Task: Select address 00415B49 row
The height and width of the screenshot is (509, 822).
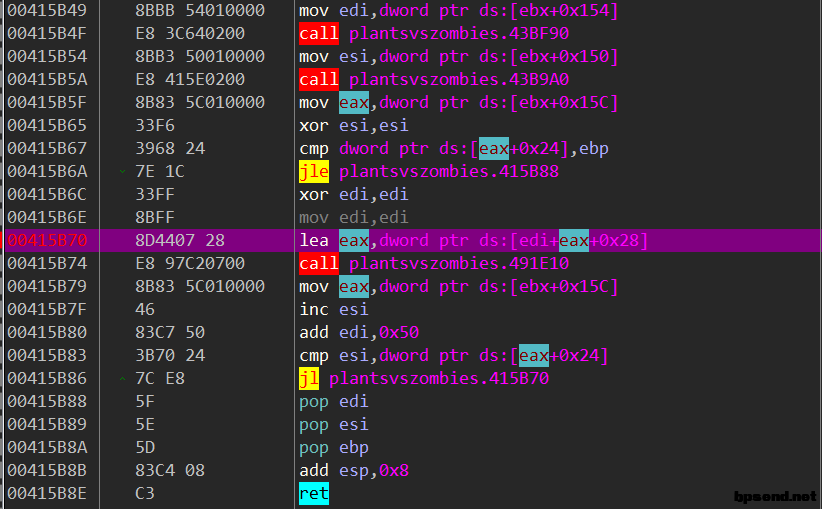Action: click(411, 10)
